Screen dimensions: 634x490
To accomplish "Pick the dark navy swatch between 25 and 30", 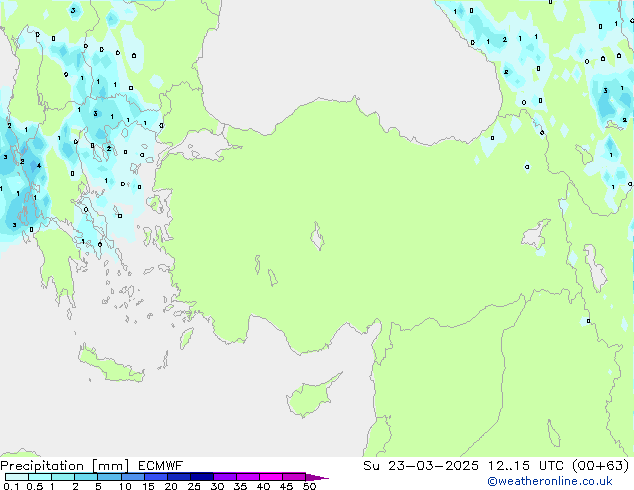I will 201,477.
